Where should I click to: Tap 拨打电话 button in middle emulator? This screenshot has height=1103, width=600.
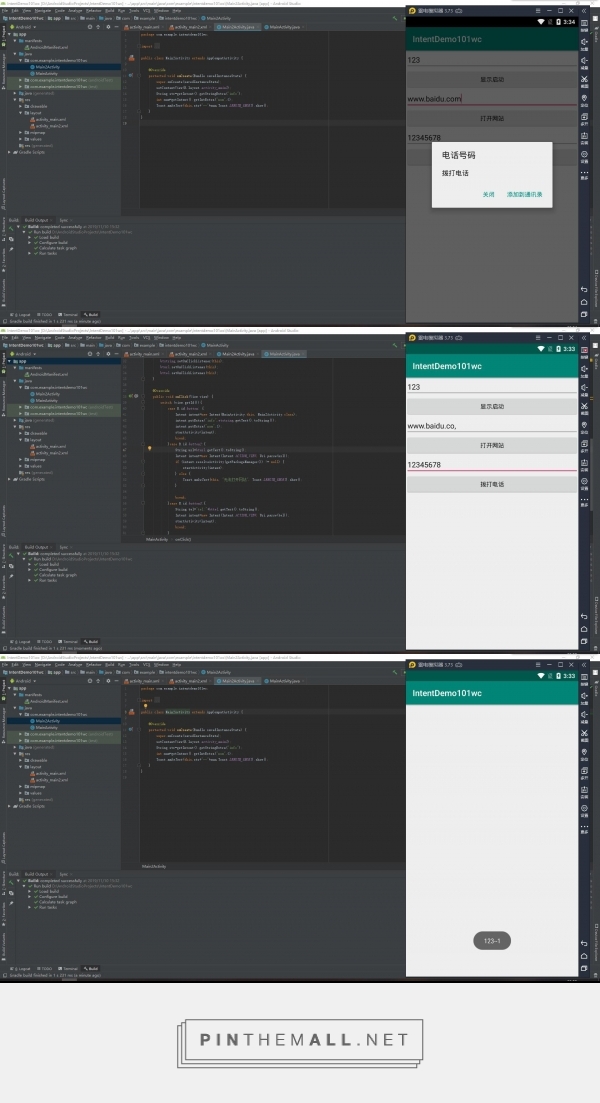tap(492, 485)
